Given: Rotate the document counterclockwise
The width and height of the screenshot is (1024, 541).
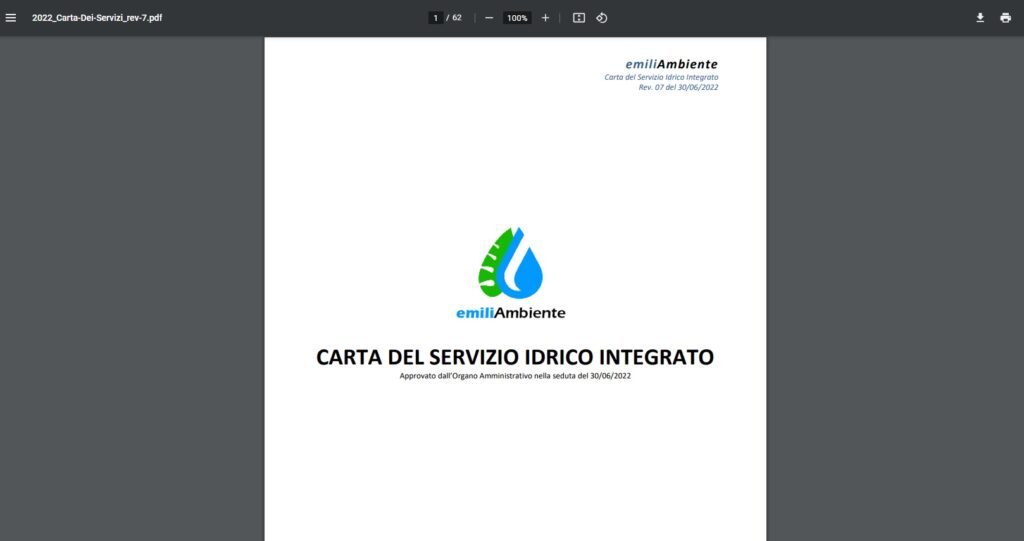Looking at the screenshot, I should click(x=601, y=18).
